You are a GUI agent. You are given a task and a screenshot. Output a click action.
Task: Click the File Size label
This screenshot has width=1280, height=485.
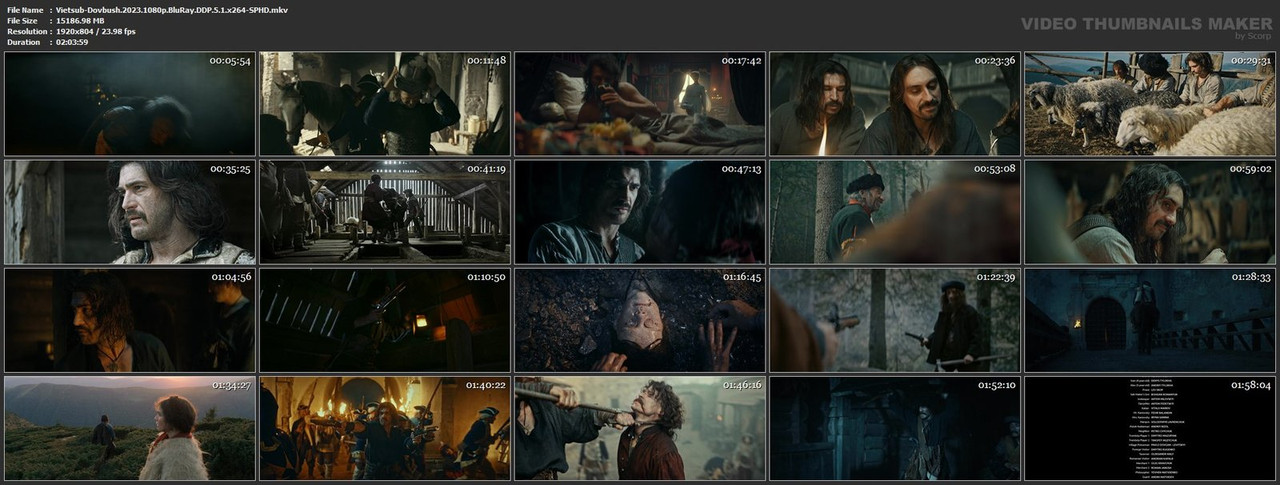coord(22,20)
